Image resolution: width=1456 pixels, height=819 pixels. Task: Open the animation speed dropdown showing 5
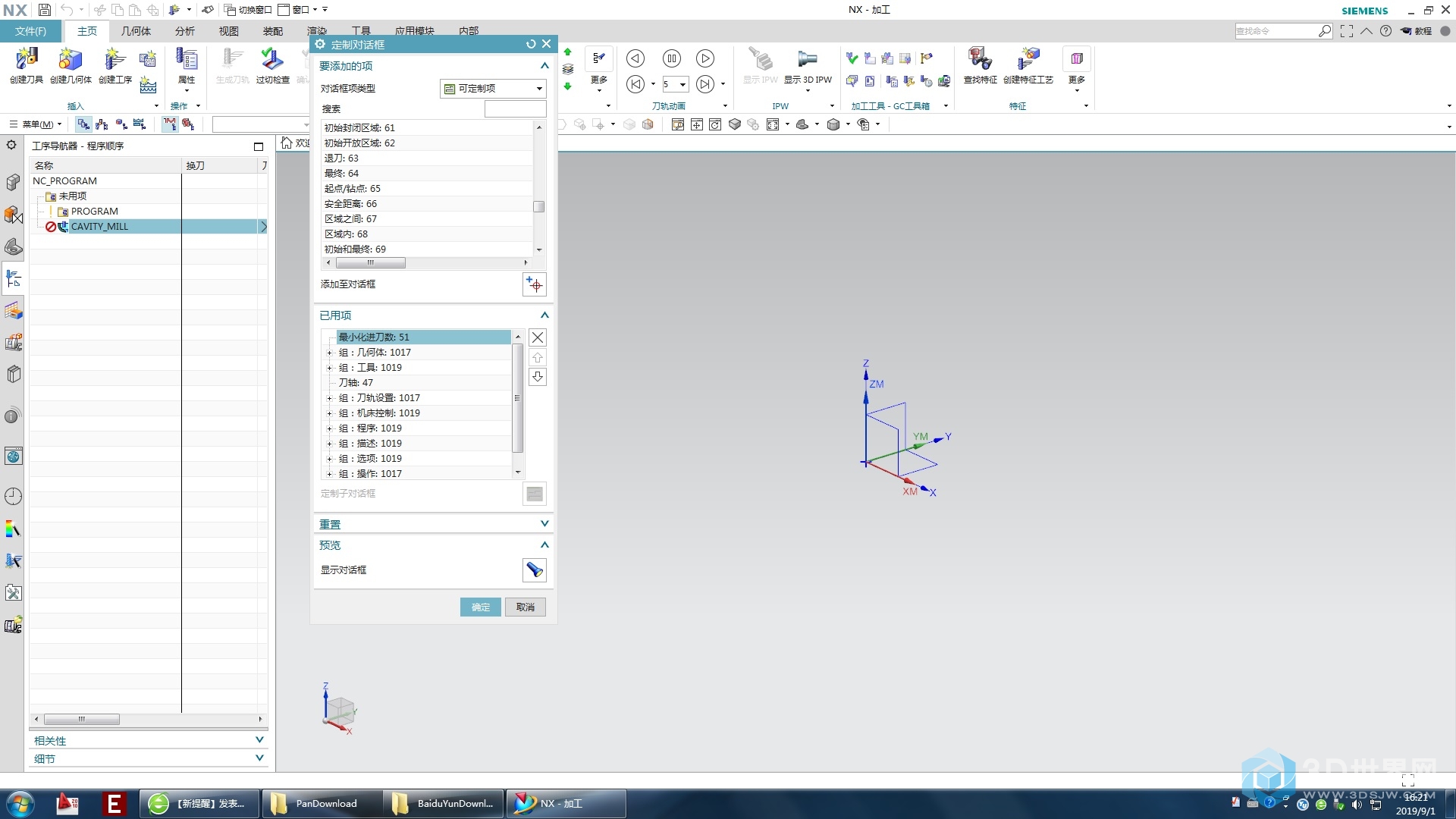coord(682,85)
